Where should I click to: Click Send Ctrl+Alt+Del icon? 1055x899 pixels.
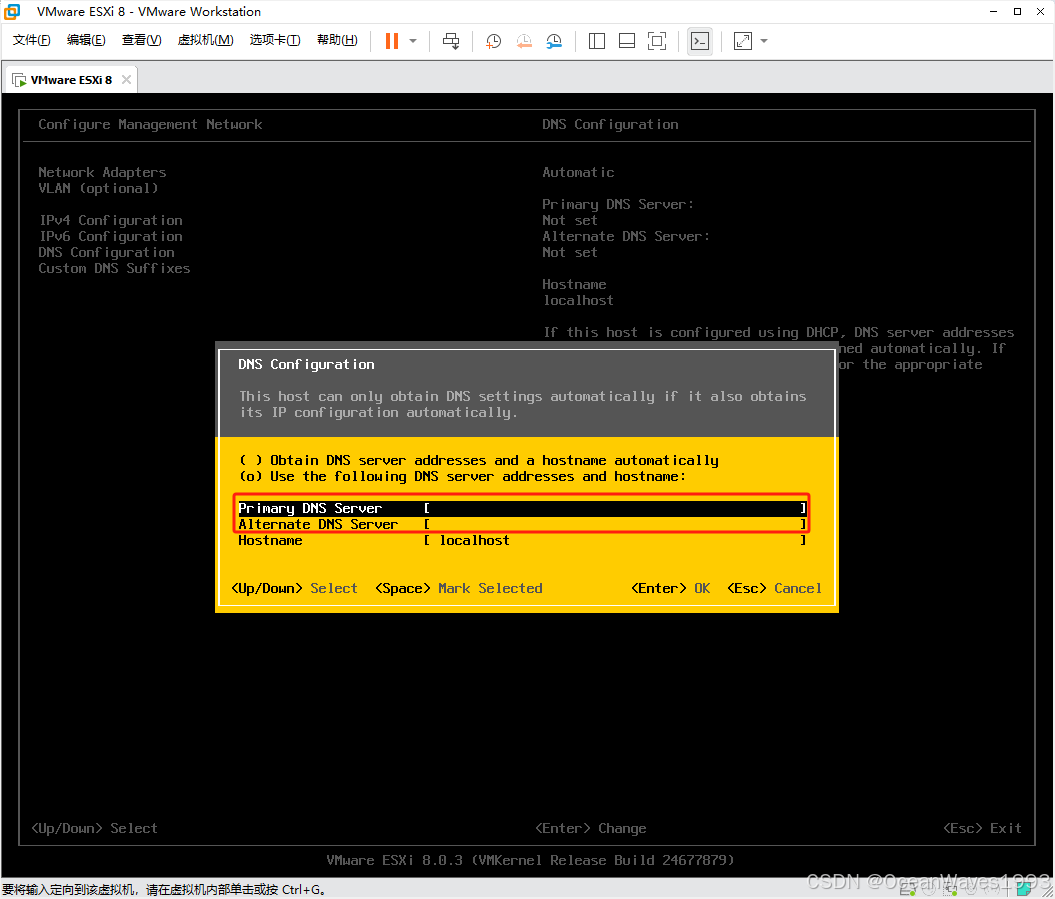[x=451, y=41]
